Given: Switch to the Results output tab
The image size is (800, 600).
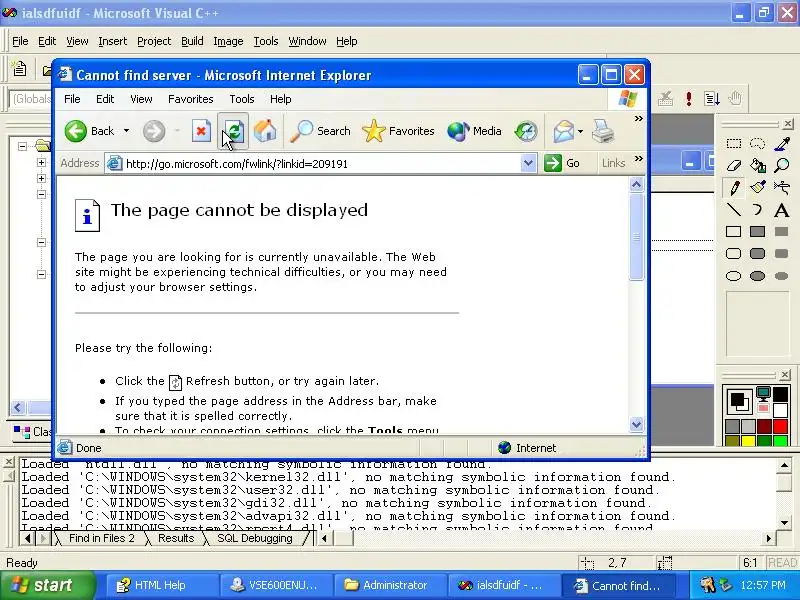Looking at the screenshot, I should (176, 538).
